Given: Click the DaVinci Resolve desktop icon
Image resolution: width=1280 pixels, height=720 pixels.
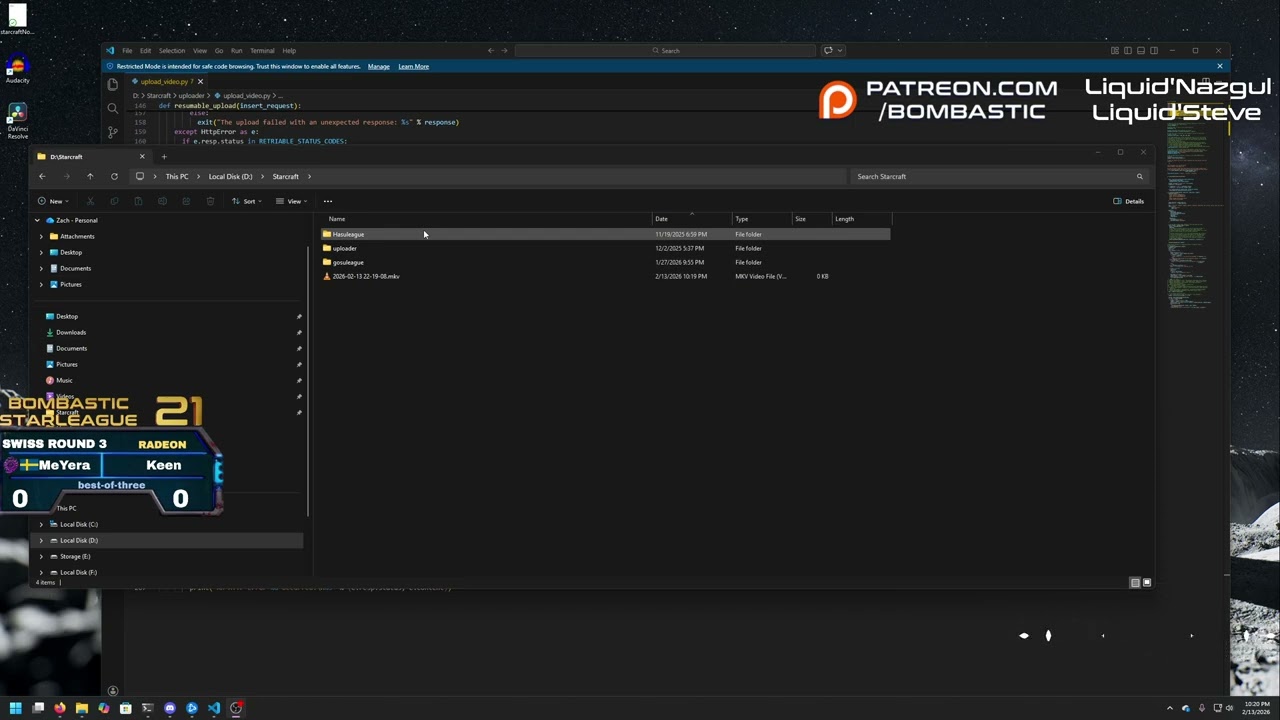Looking at the screenshot, I should [17, 118].
